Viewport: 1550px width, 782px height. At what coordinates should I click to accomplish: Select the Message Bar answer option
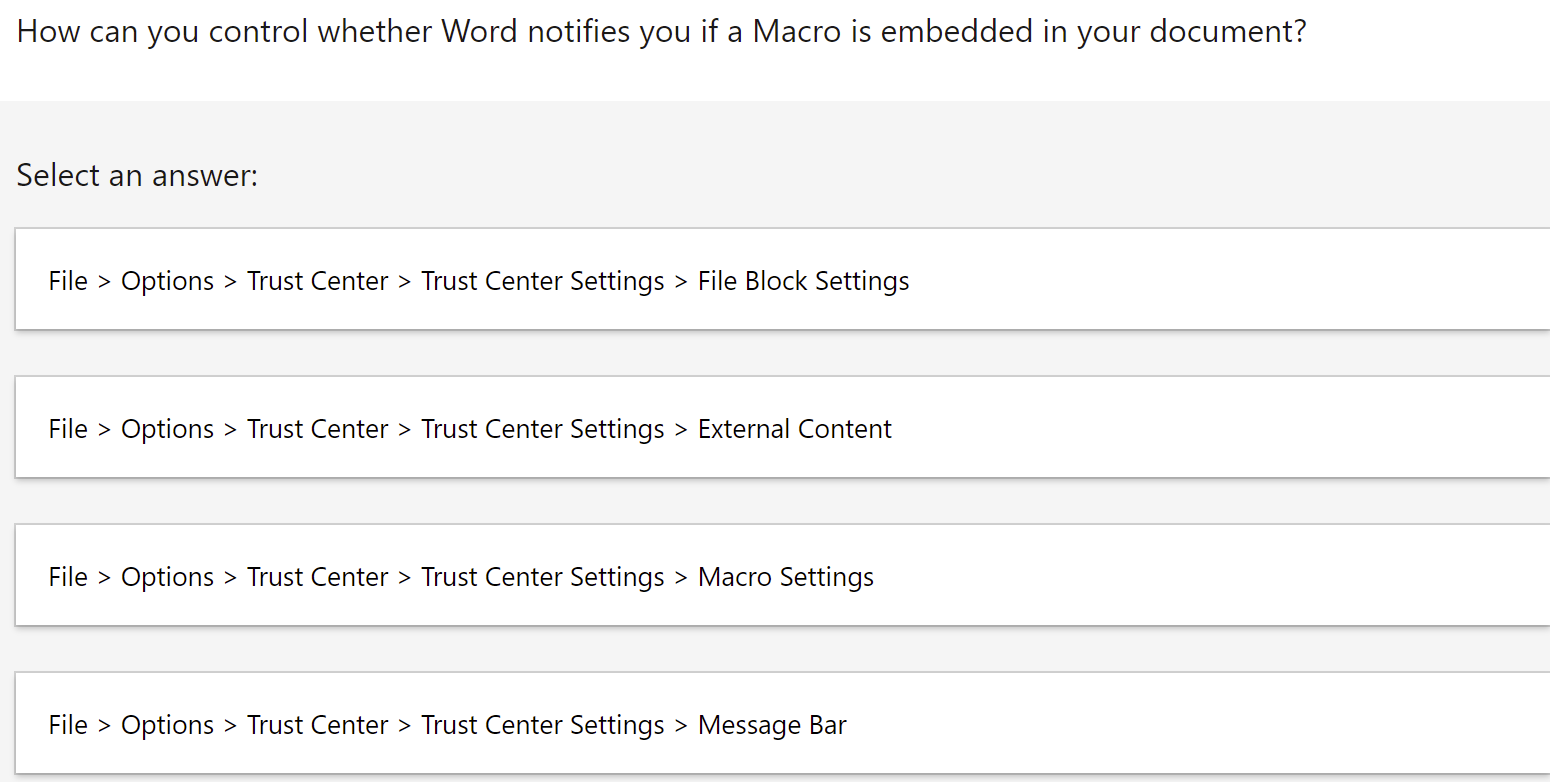tap(780, 724)
